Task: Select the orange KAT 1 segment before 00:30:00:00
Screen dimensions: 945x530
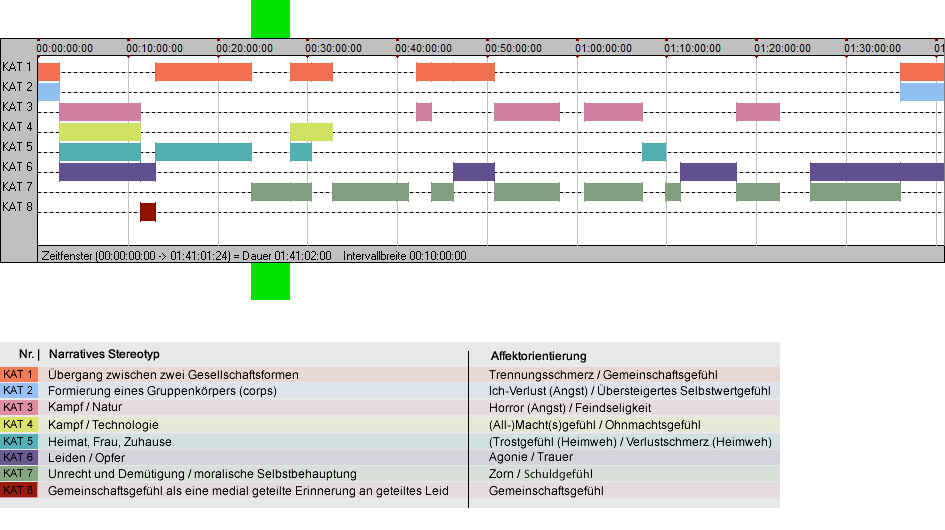Action: click(x=311, y=72)
